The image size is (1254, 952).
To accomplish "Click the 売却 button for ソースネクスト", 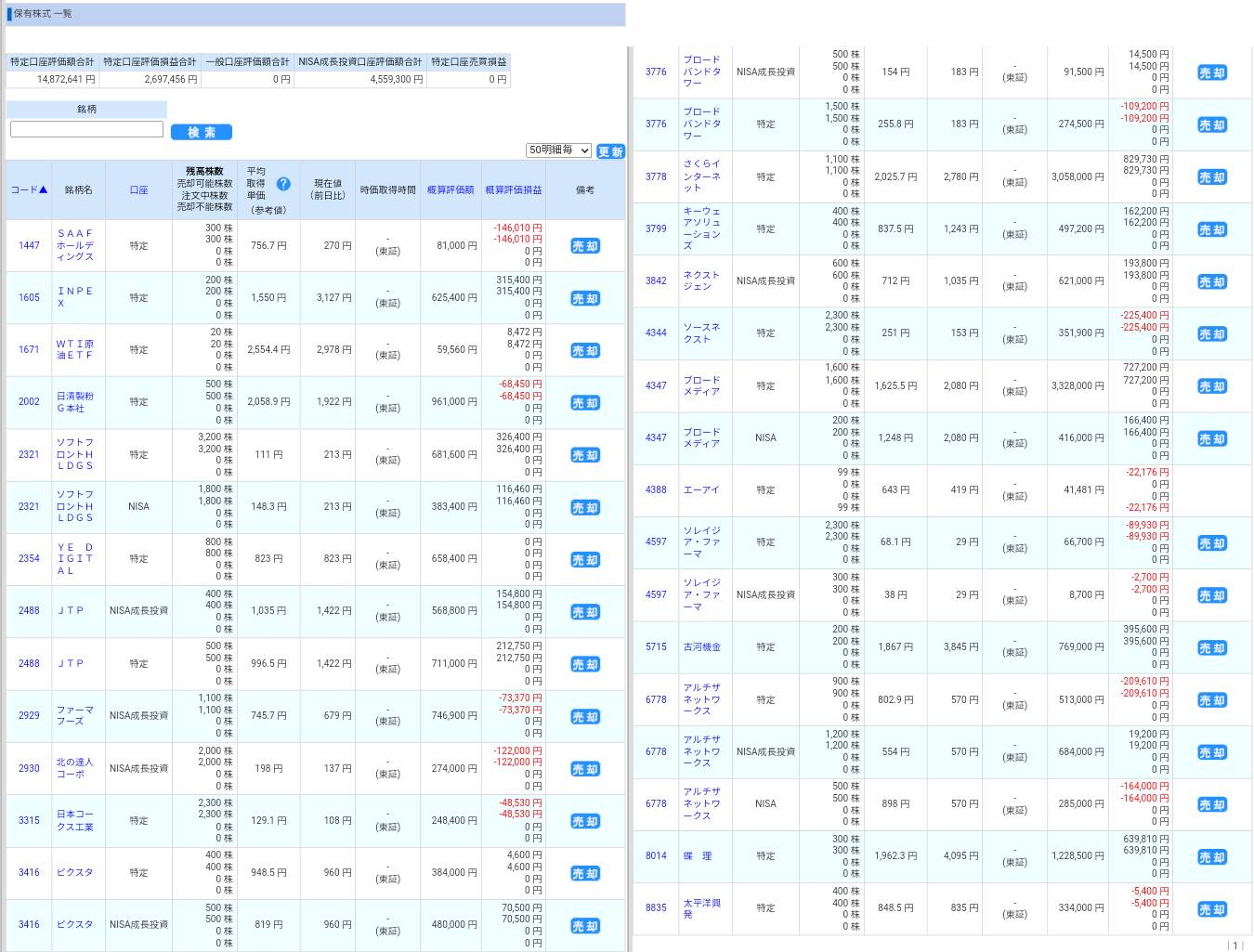I will [x=1211, y=334].
